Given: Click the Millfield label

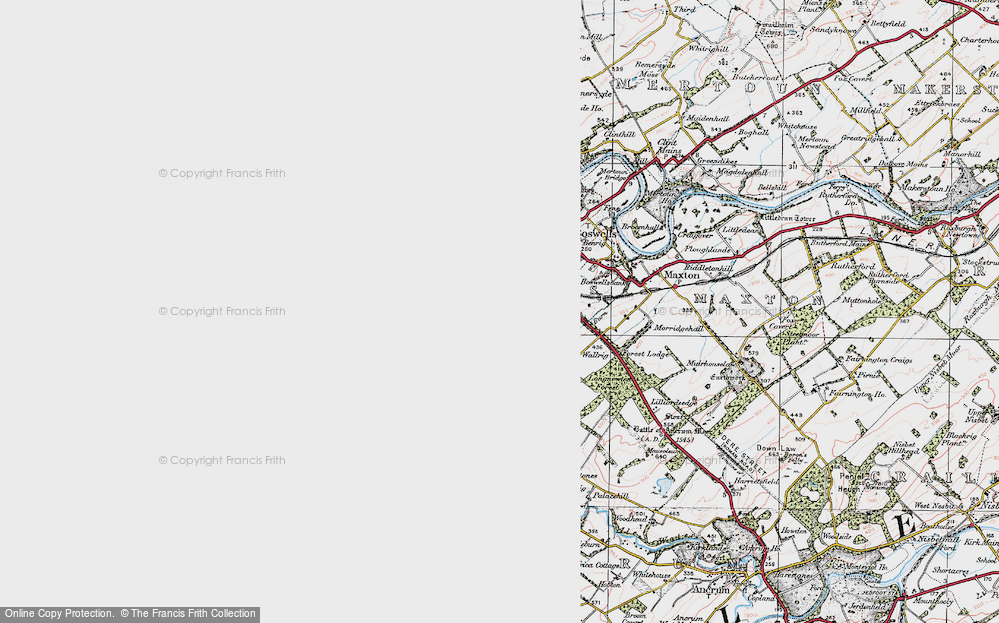Looking at the screenshot, I should (x=865, y=110).
